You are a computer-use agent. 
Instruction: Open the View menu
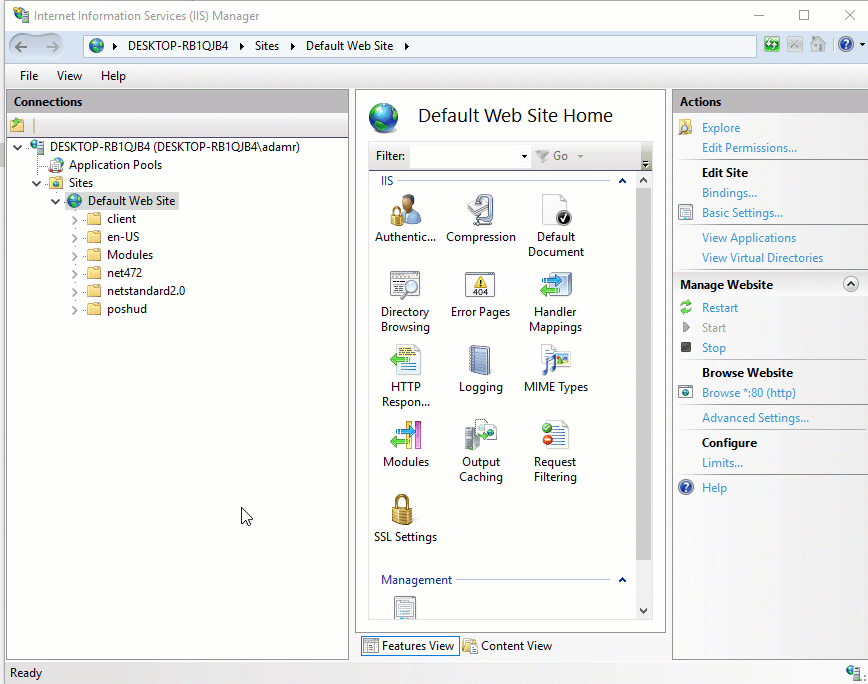[69, 76]
